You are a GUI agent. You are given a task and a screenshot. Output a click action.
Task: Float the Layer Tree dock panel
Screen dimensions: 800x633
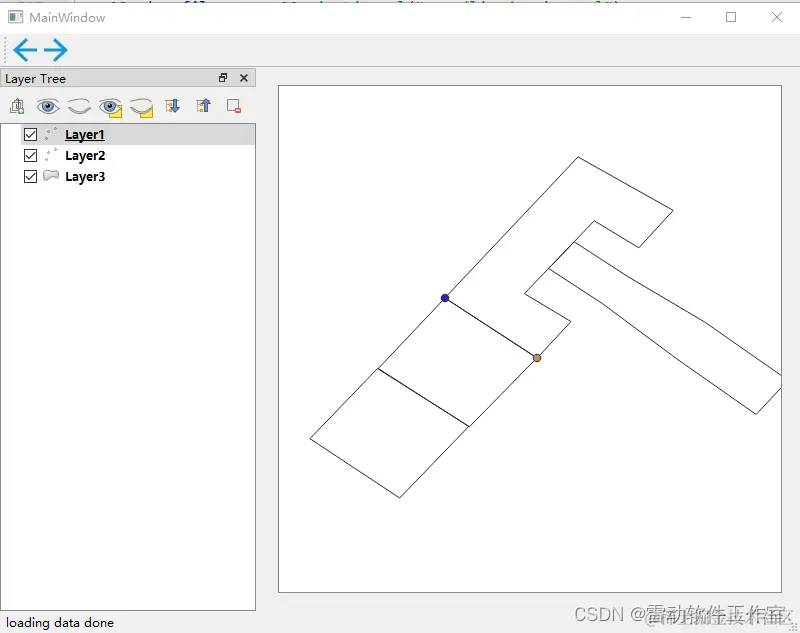223,78
